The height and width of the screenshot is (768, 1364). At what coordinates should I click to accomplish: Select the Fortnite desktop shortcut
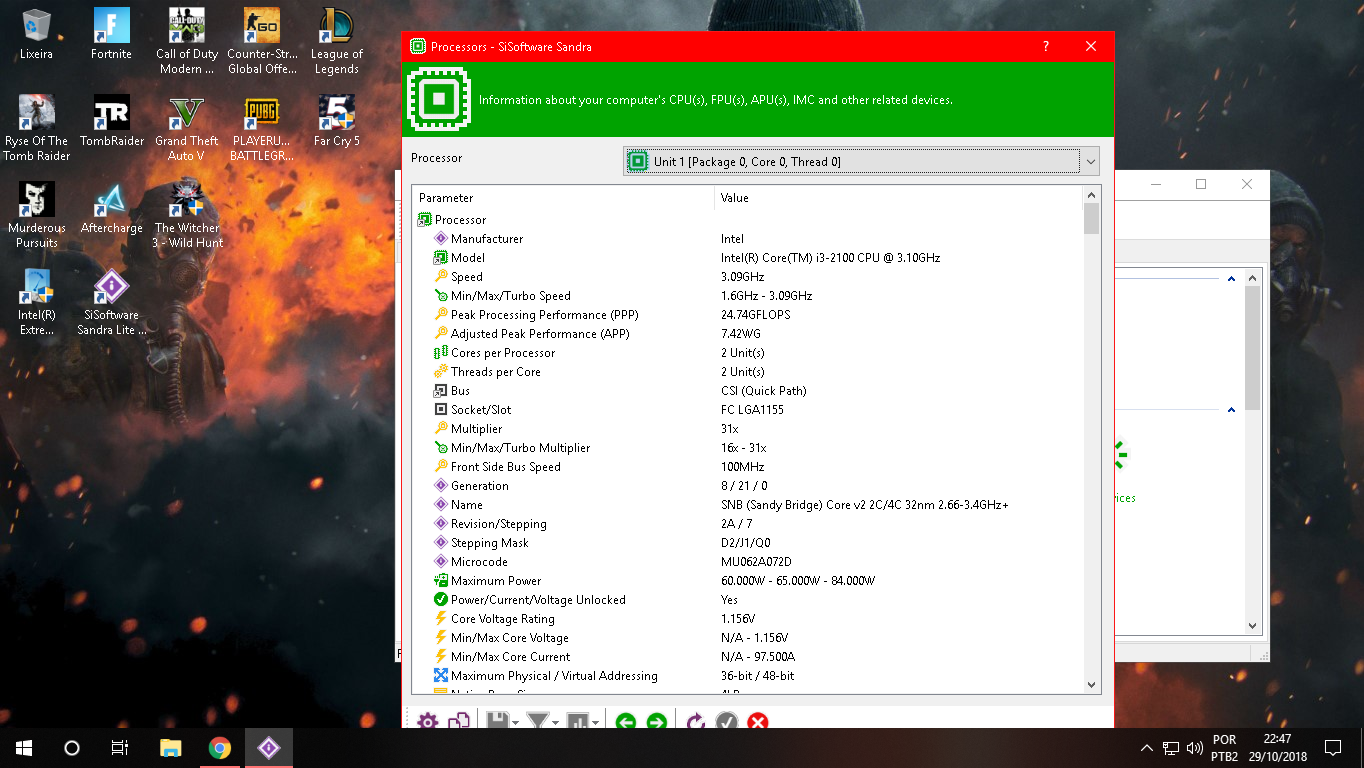(111, 35)
